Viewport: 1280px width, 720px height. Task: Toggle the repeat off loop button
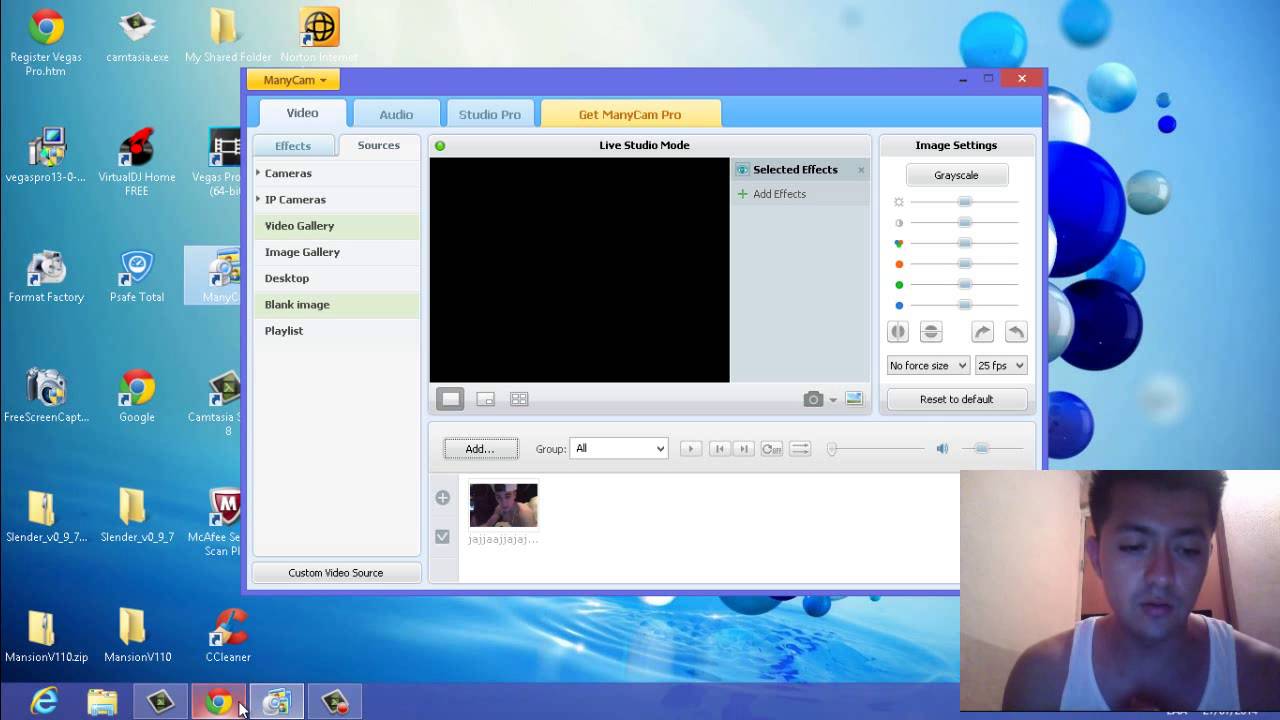coord(772,449)
